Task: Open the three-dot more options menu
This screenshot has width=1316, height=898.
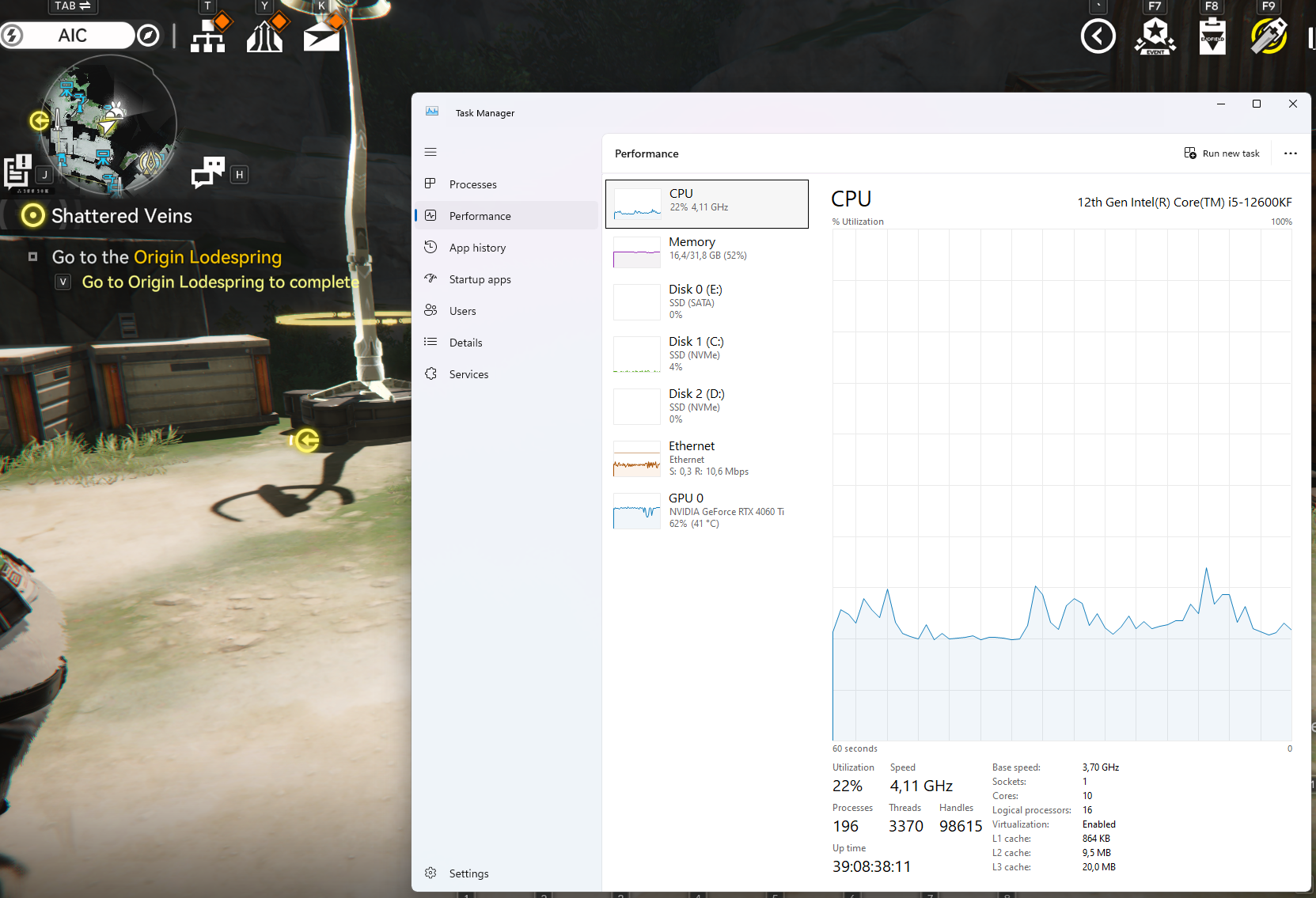Action: coord(1291,153)
